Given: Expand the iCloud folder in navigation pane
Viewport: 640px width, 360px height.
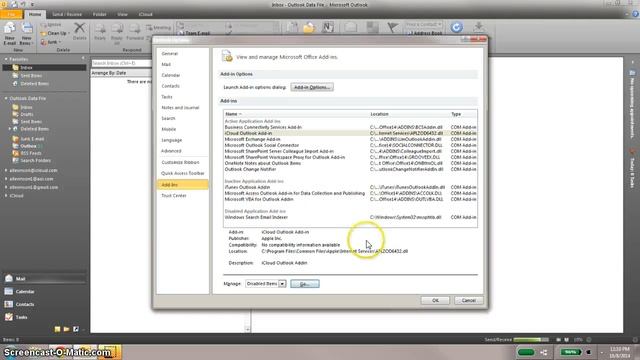Looking at the screenshot, I should [6, 196].
